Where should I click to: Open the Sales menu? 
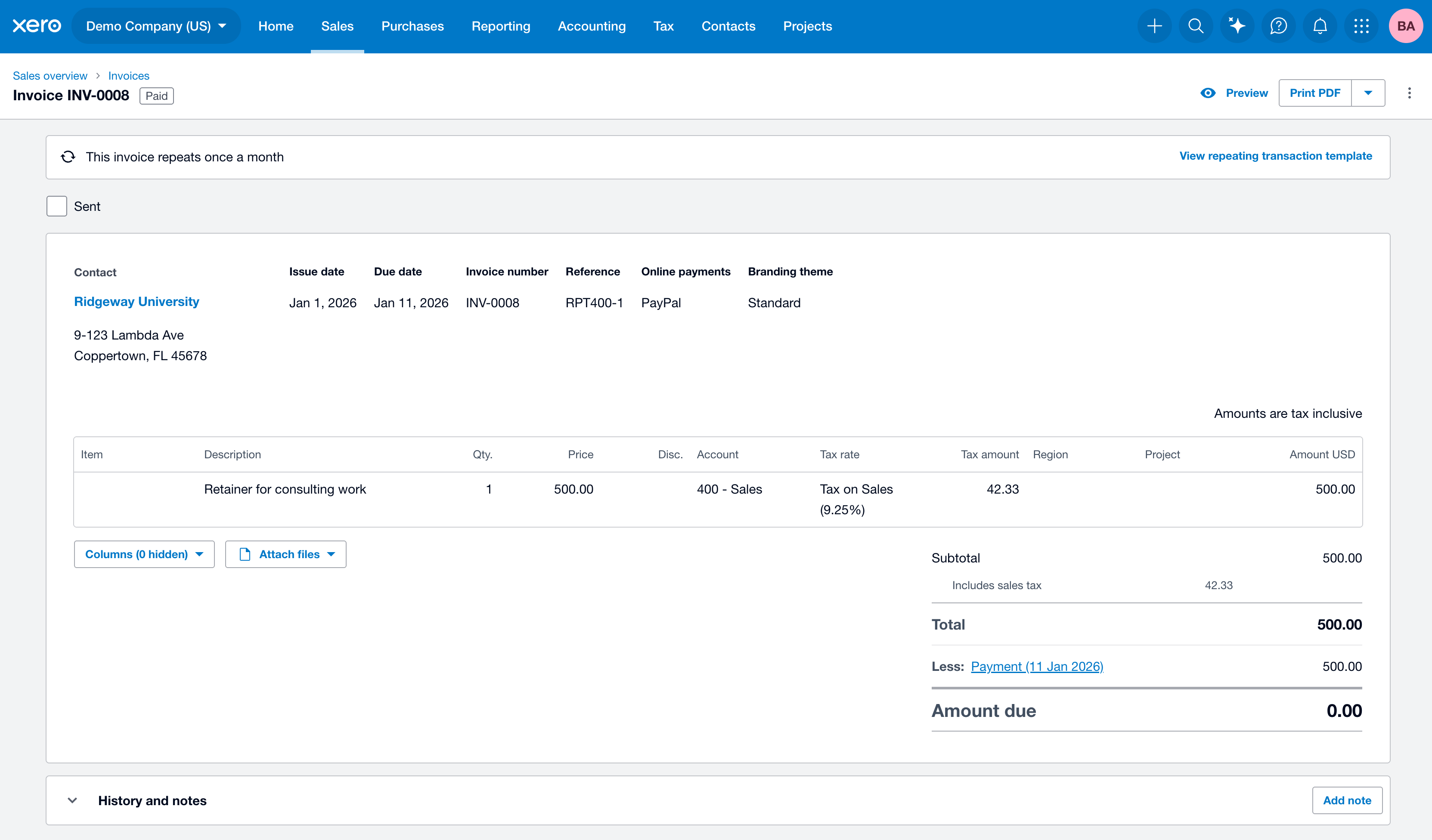[x=338, y=26]
